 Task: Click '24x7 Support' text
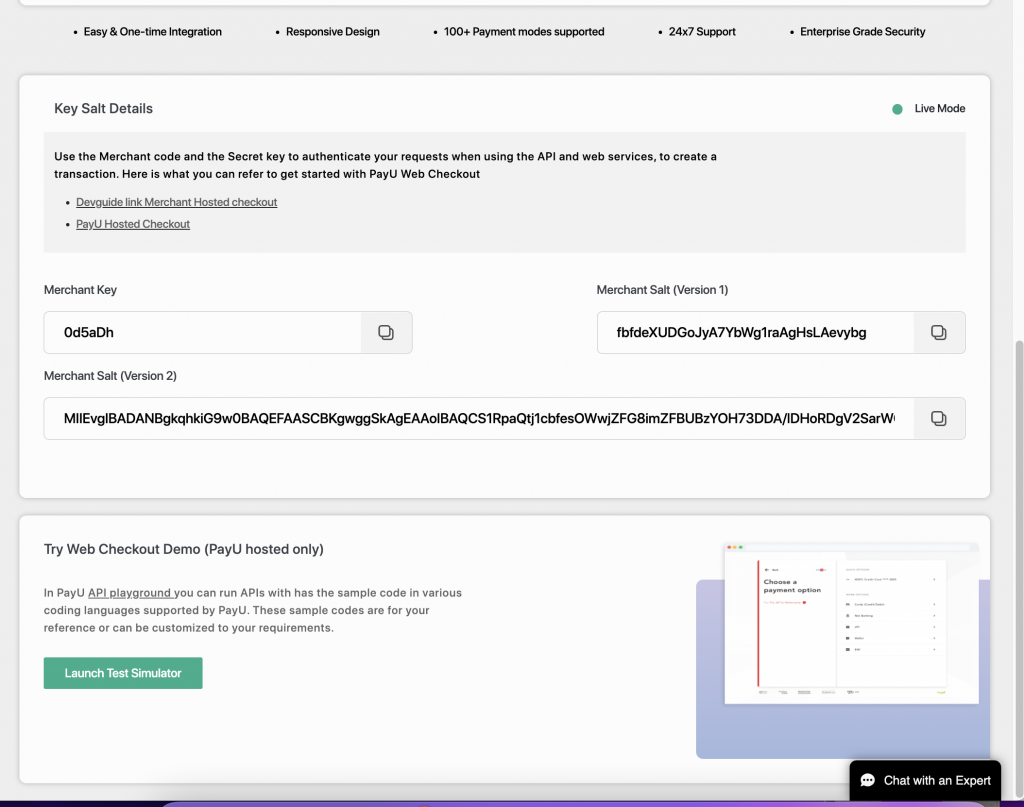point(702,31)
